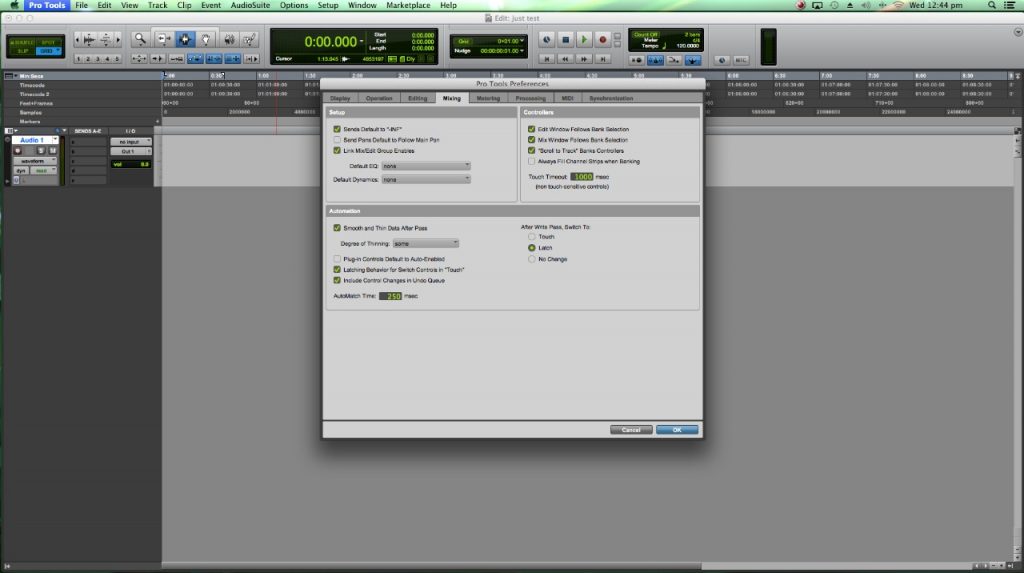Image resolution: width=1024 pixels, height=573 pixels.
Task: Click the Stop transport button
Action: (x=566, y=40)
